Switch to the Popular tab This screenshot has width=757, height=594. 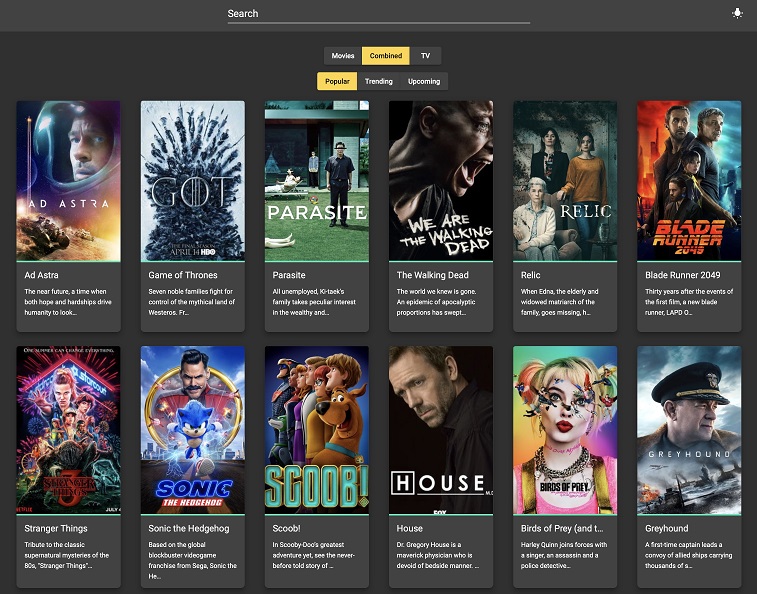(x=337, y=81)
